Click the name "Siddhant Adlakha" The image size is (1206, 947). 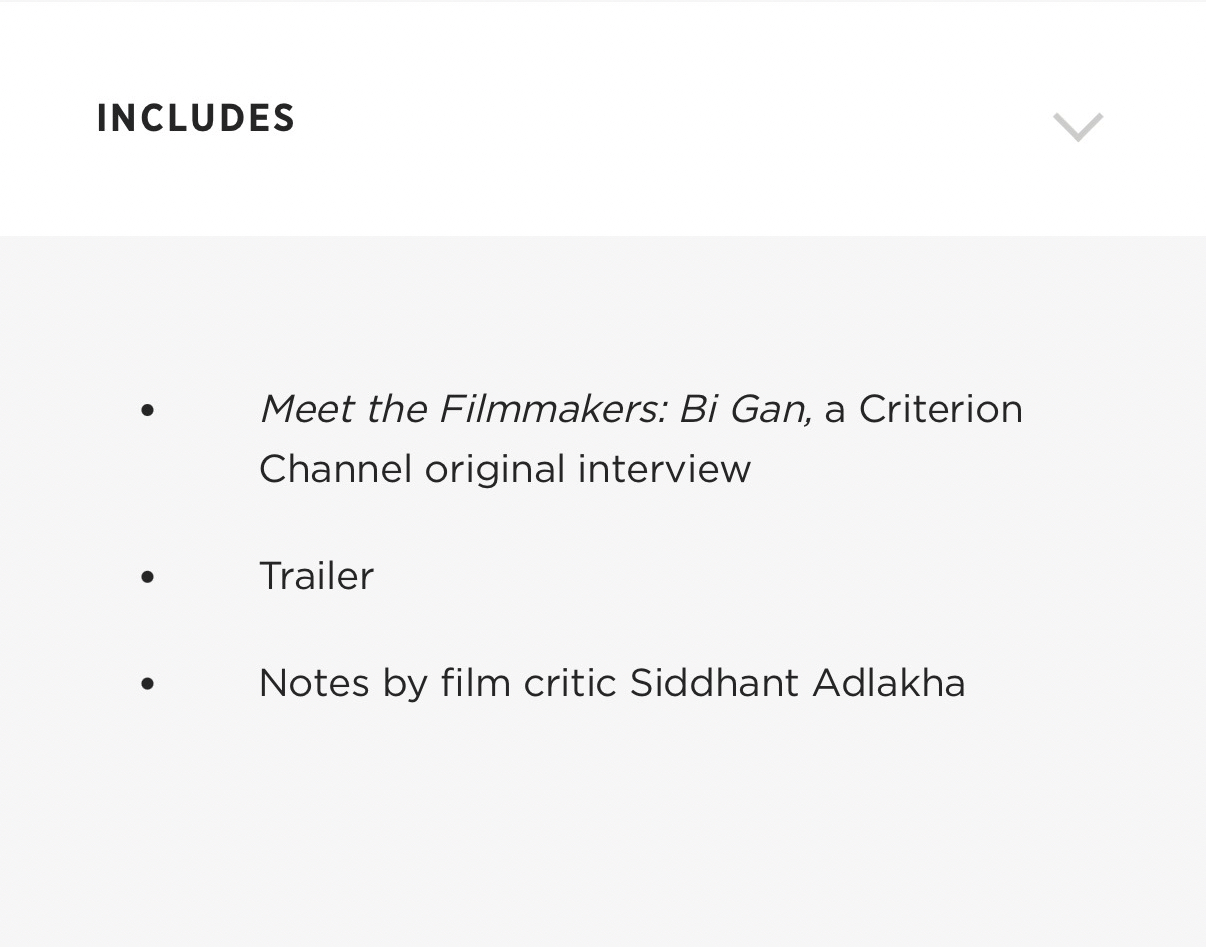click(x=797, y=683)
